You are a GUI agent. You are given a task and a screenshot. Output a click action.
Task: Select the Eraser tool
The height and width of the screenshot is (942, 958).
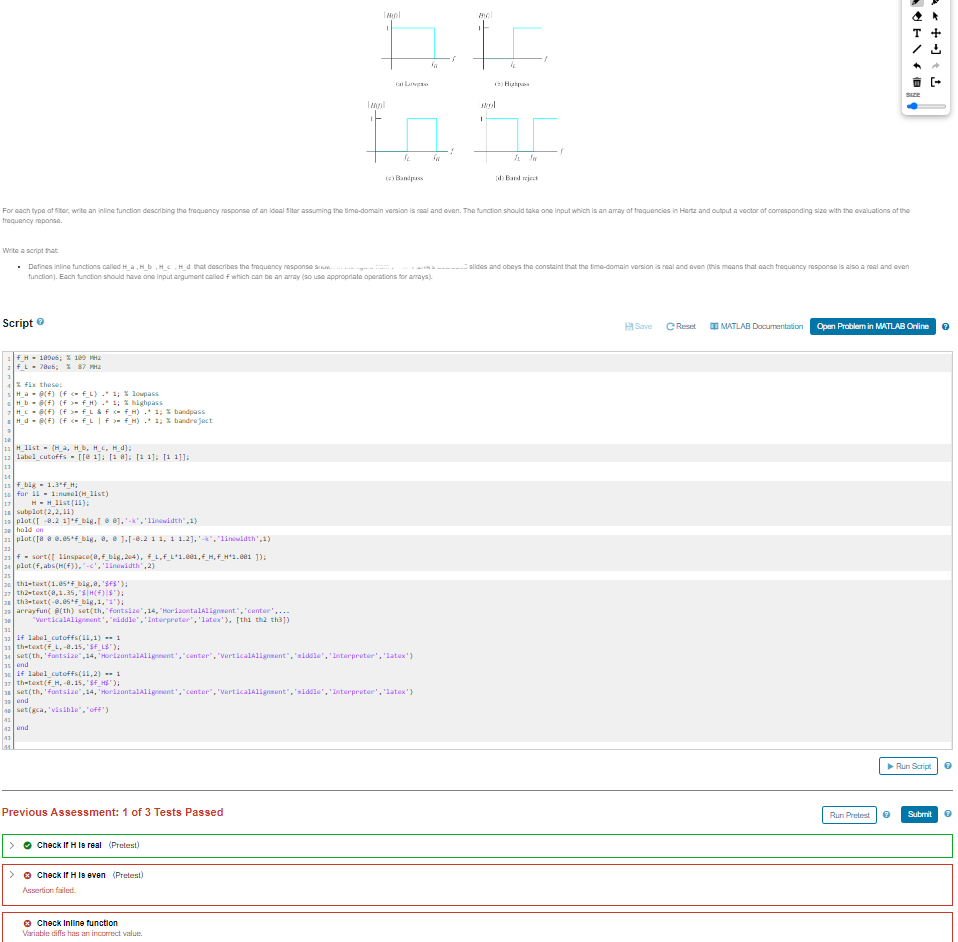click(916, 16)
